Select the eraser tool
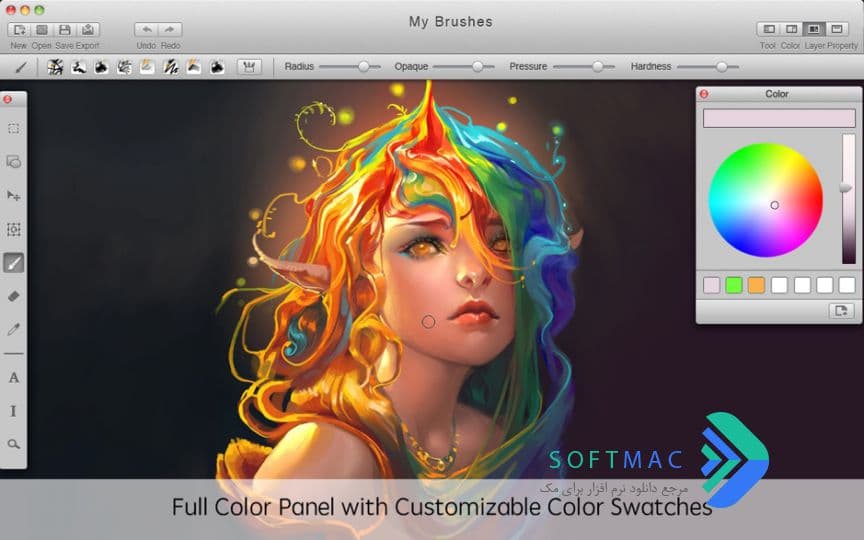 pyautogui.click(x=14, y=296)
